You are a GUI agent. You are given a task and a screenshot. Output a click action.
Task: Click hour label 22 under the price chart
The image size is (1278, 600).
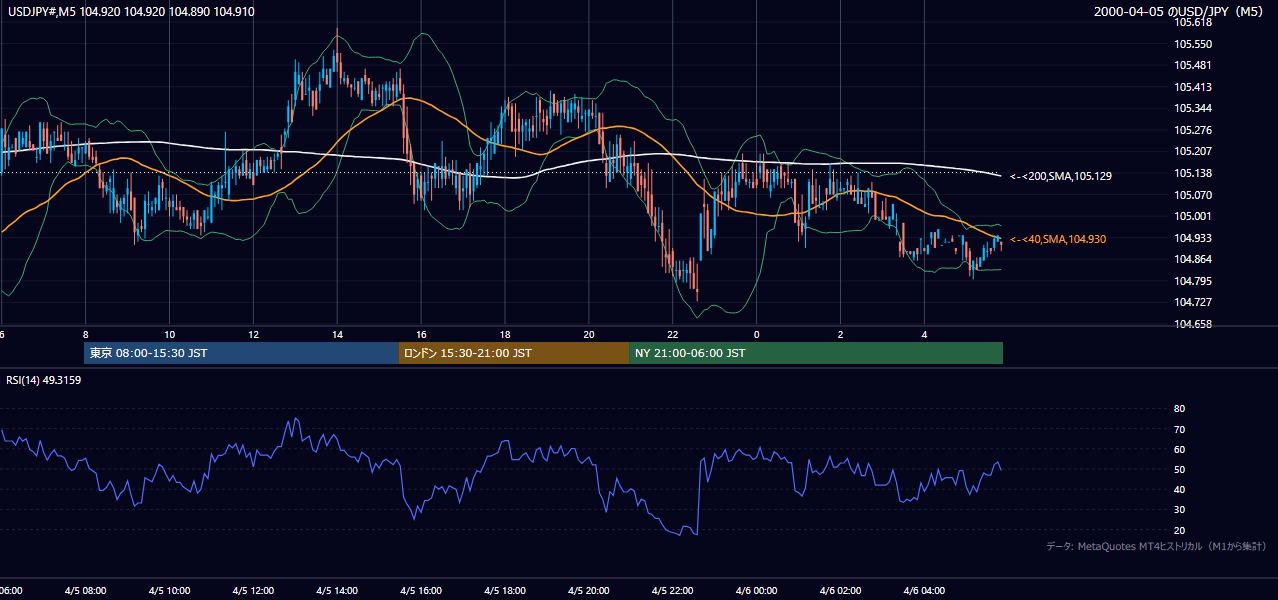click(673, 334)
